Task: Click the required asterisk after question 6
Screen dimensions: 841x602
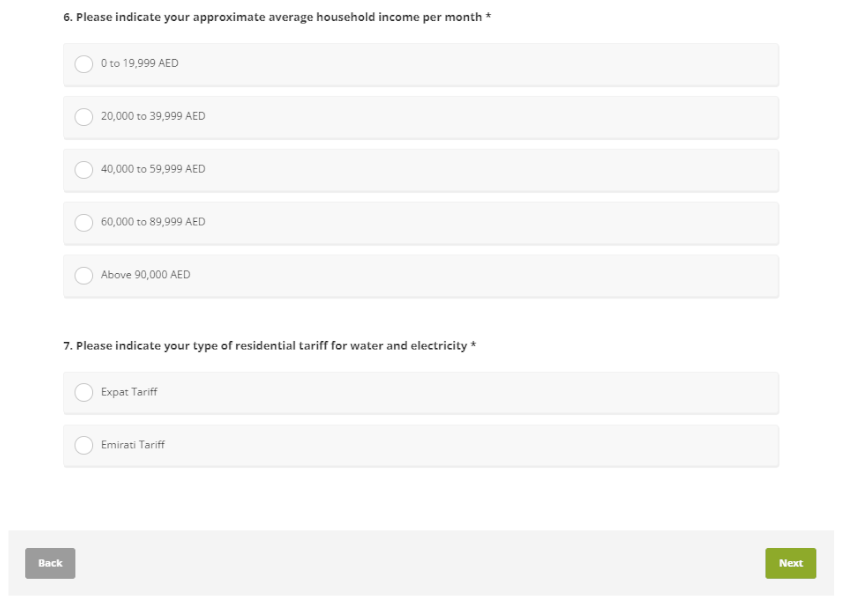Action: (x=488, y=16)
